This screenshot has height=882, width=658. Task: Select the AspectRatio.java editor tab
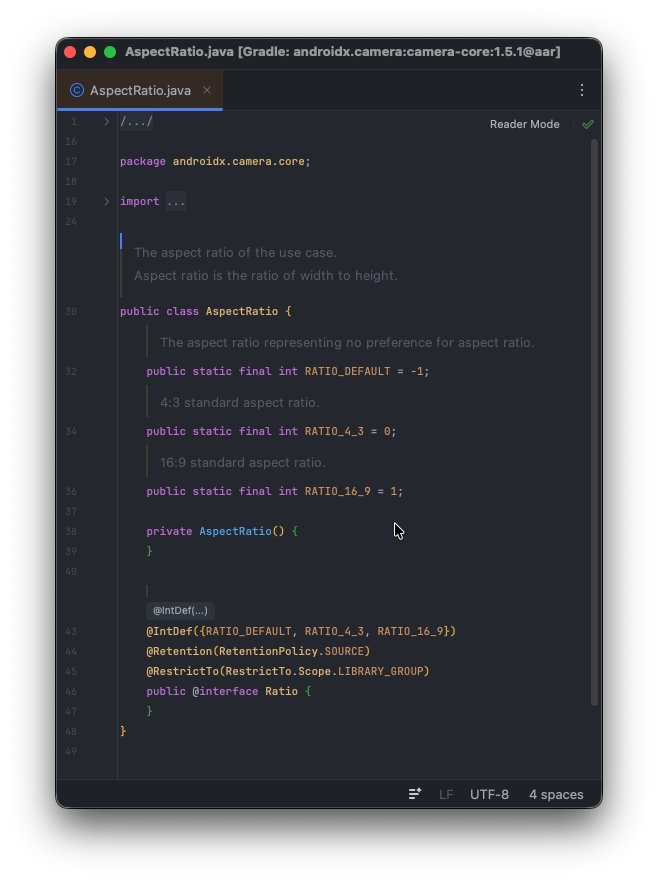(140, 90)
